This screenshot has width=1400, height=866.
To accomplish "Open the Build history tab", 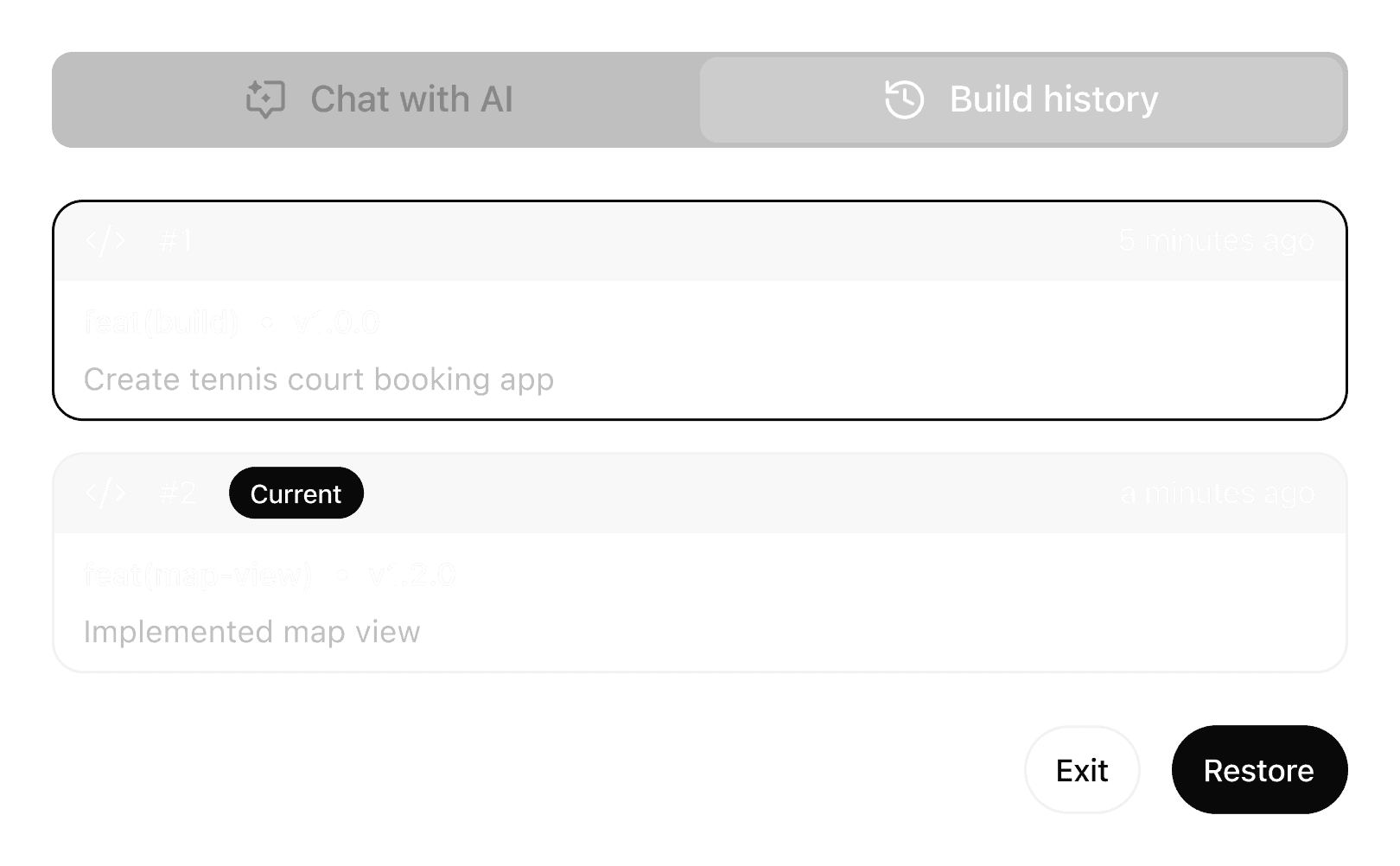I will [1021, 99].
